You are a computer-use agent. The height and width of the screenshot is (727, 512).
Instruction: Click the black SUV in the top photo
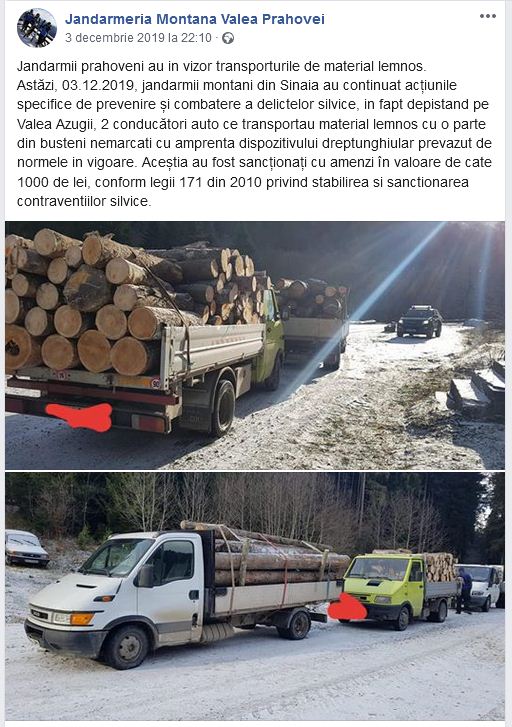point(419,320)
